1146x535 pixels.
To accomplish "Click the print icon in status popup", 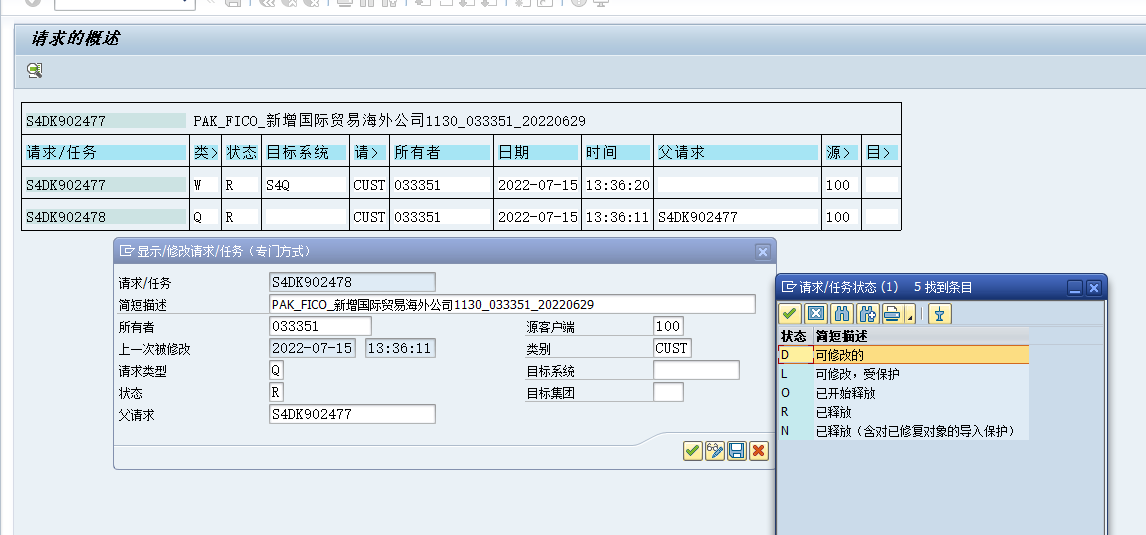I will (x=890, y=314).
